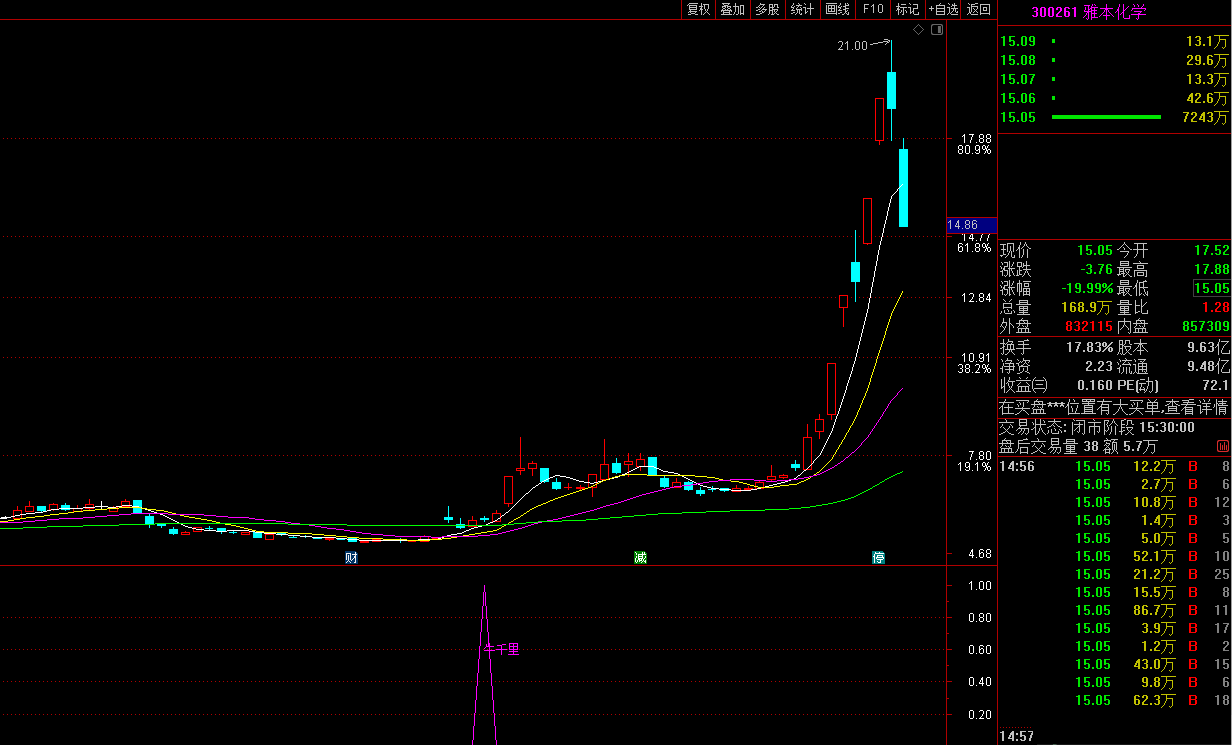Click the 净资 value 2.23
The height and width of the screenshot is (745, 1232).
tap(1099, 366)
